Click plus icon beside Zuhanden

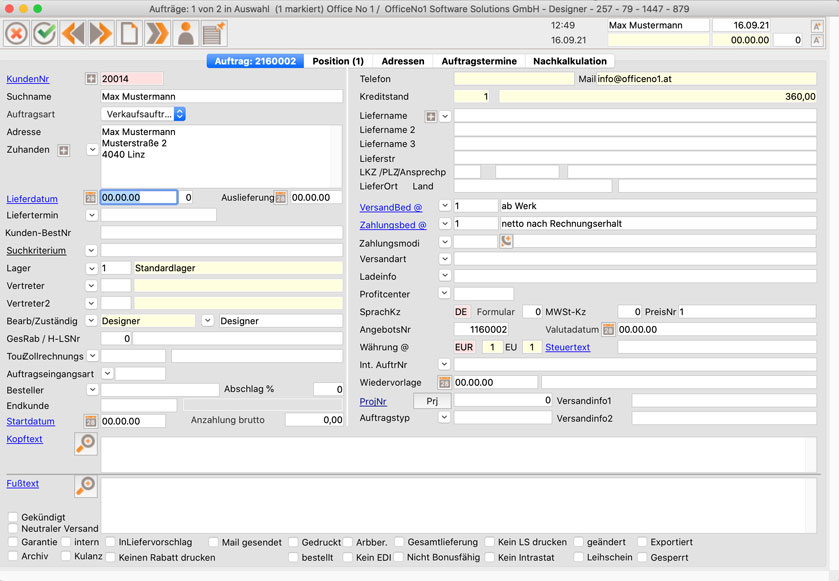pyautogui.click(x=64, y=150)
